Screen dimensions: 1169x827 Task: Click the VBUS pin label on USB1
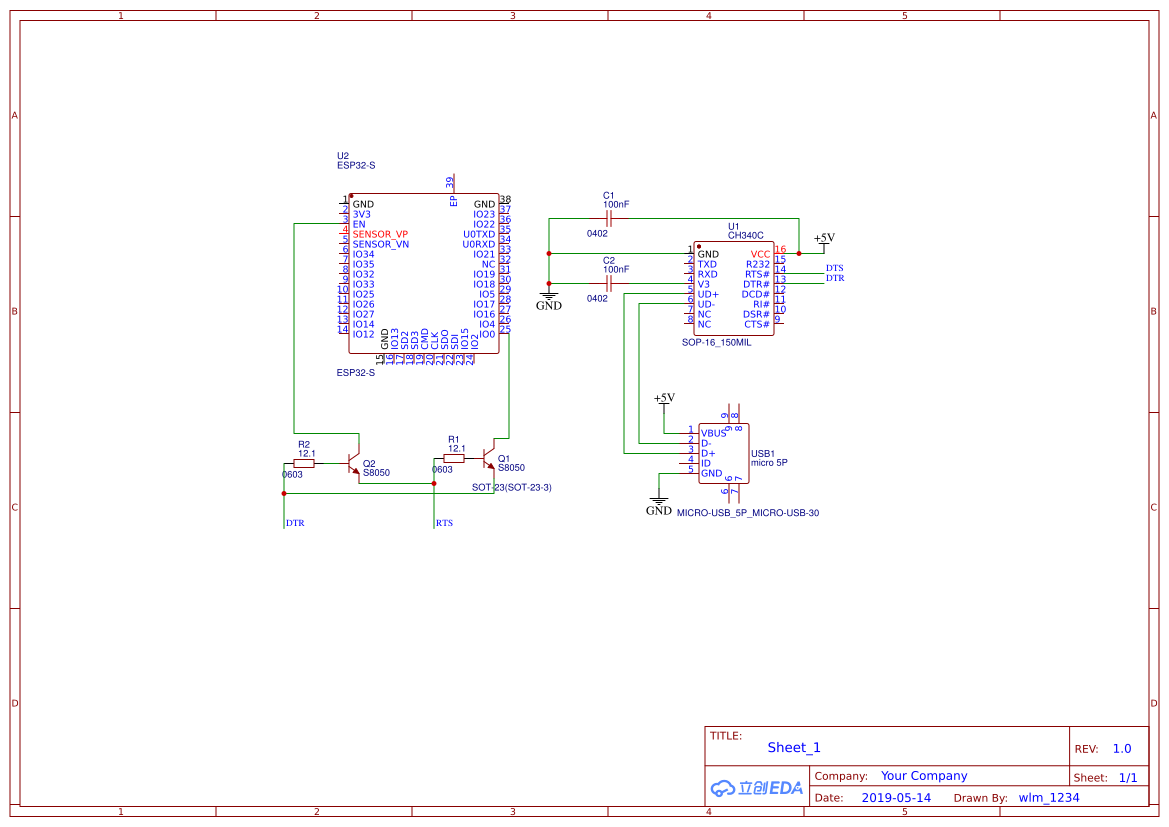[x=713, y=433]
